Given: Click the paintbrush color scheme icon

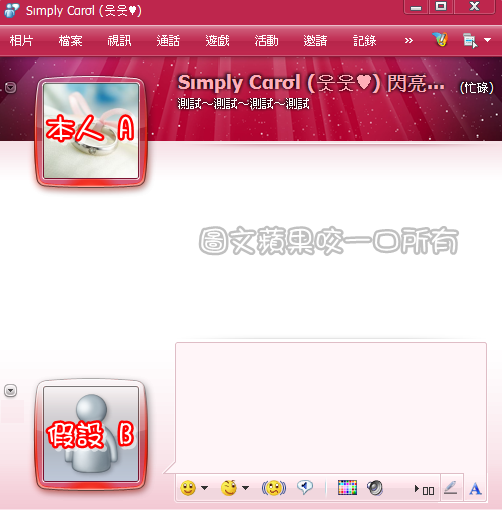Looking at the screenshot, I should pos(440,40).
